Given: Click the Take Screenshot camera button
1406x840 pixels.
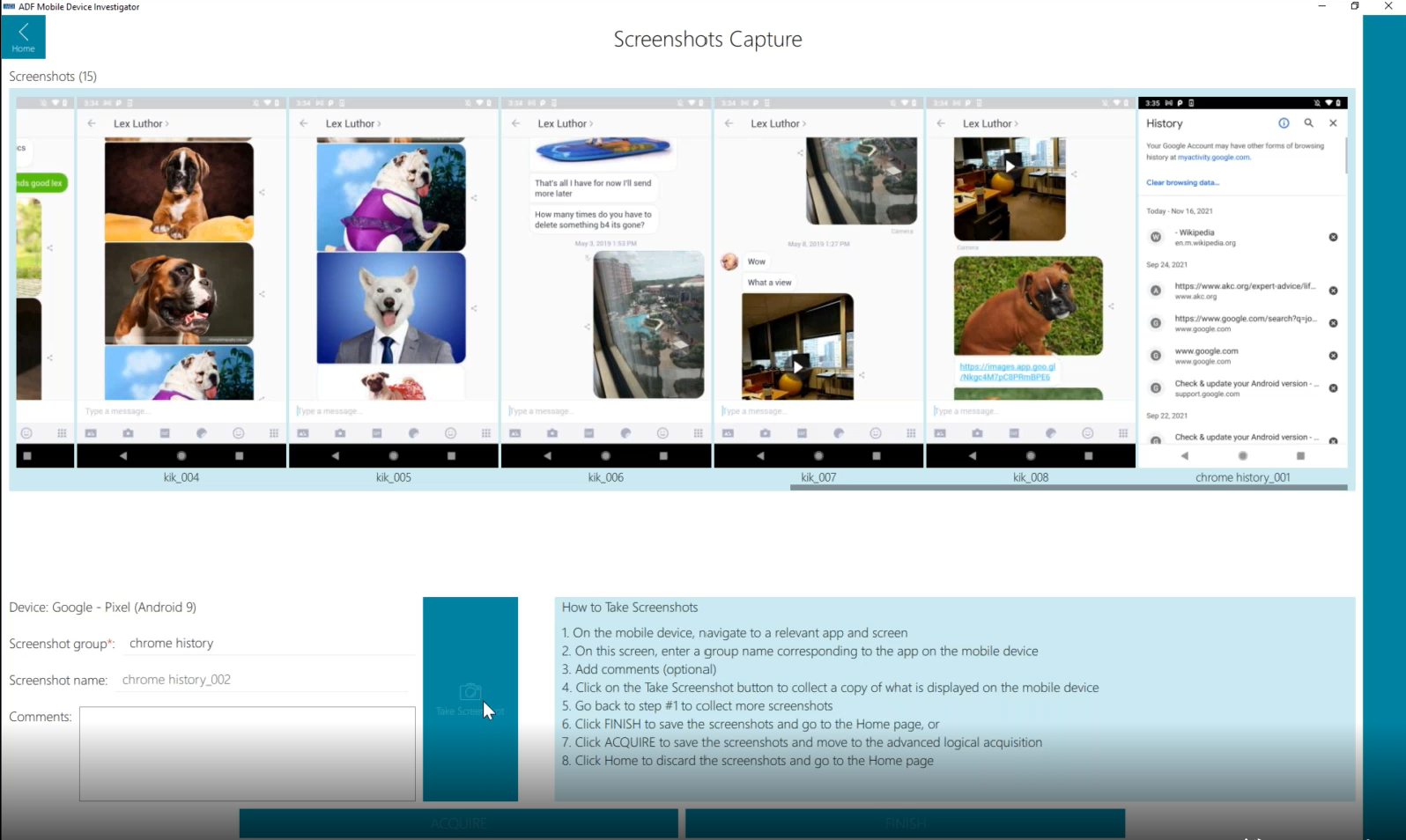Looking at the screenshot, I should tap(470, 699).
